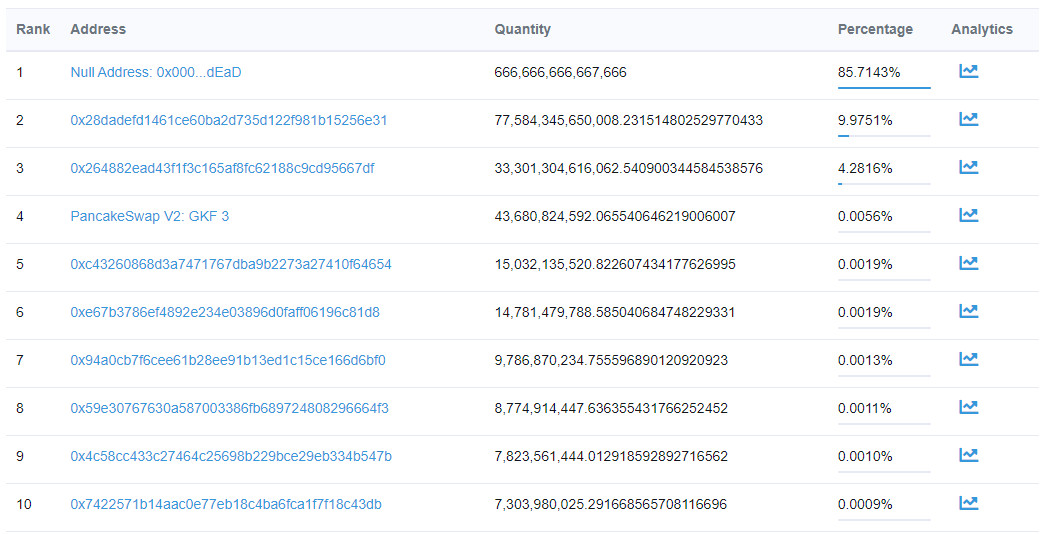View analytics icon for rank 9 holder
The height and width of the screenshot is (534, 1047).
[x=968, y=455]
